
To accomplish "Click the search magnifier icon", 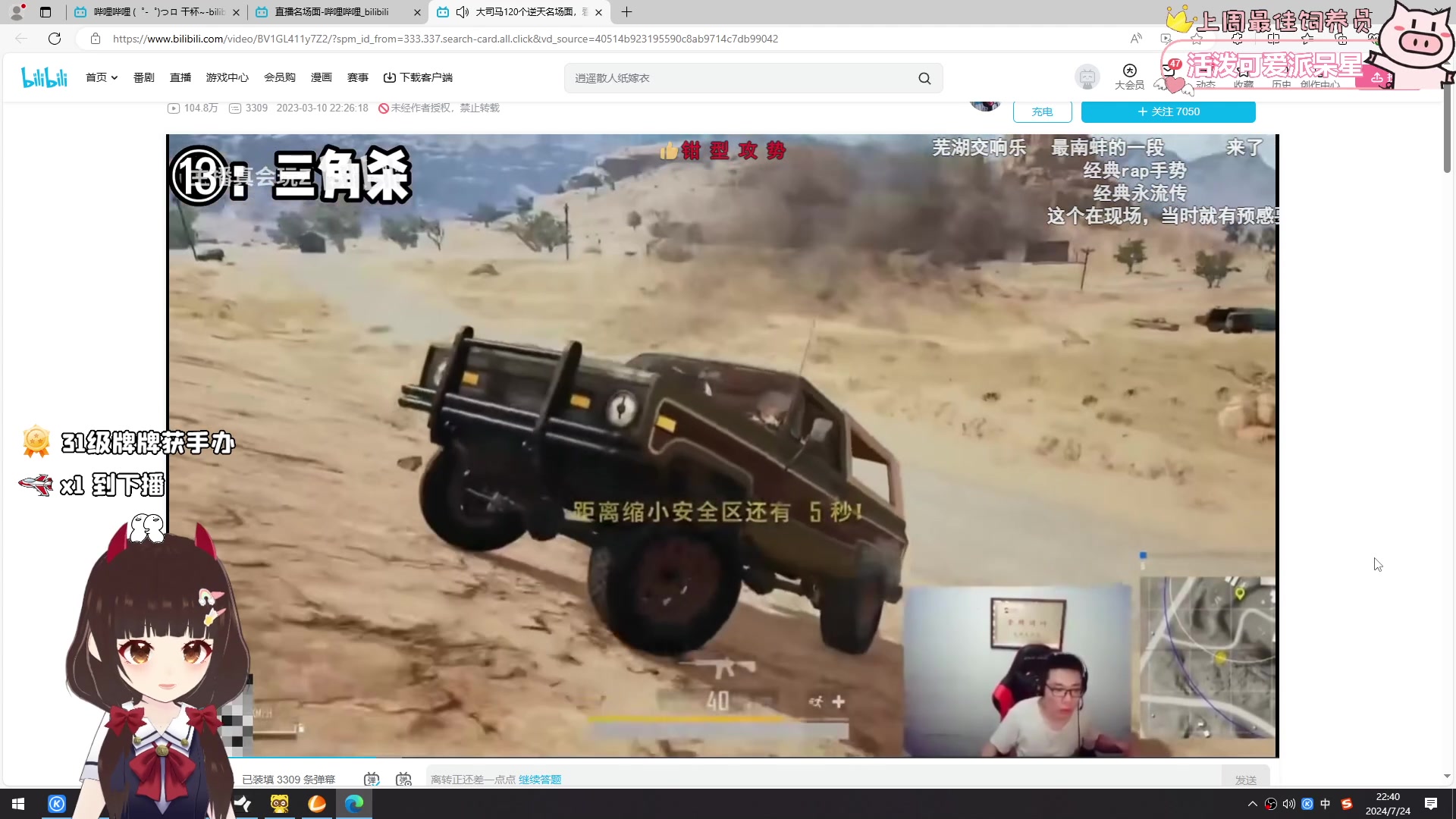I will pyautogui.click(x=924, y=78).
